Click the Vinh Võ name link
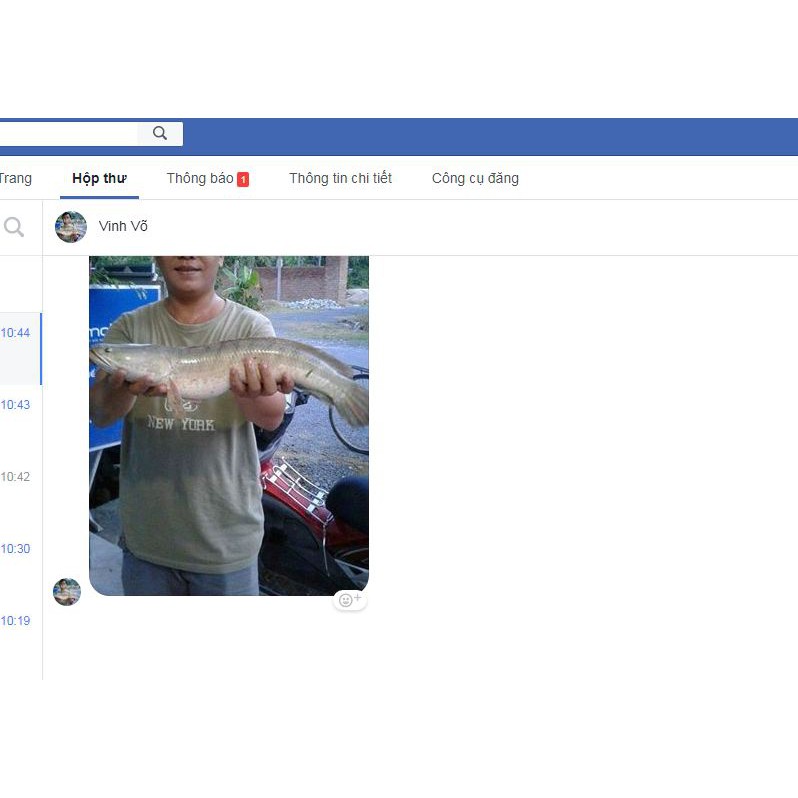The width and height of the screenshot is (798, 798). (x=123, y=226)
